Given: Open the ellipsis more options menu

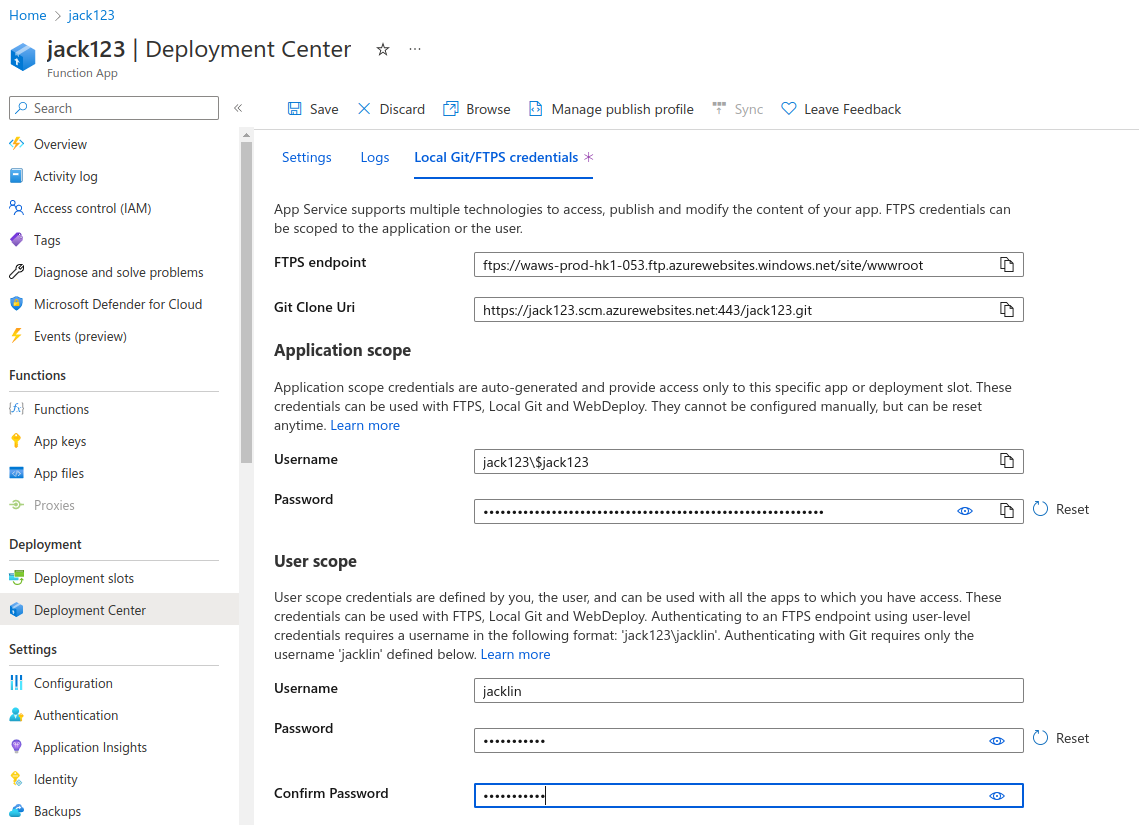Looking at the screenshot, I should [x=415, y=49].
